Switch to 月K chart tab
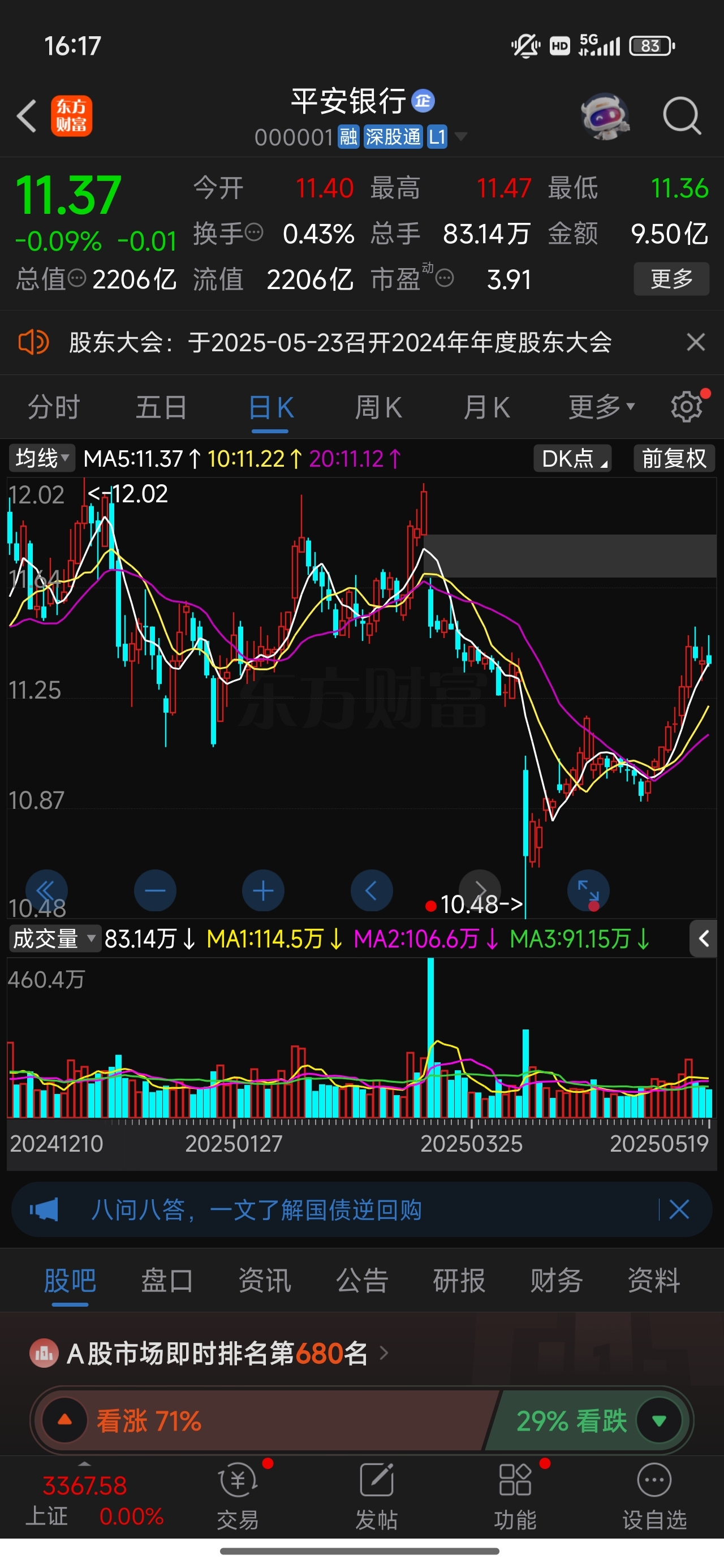 486,407
